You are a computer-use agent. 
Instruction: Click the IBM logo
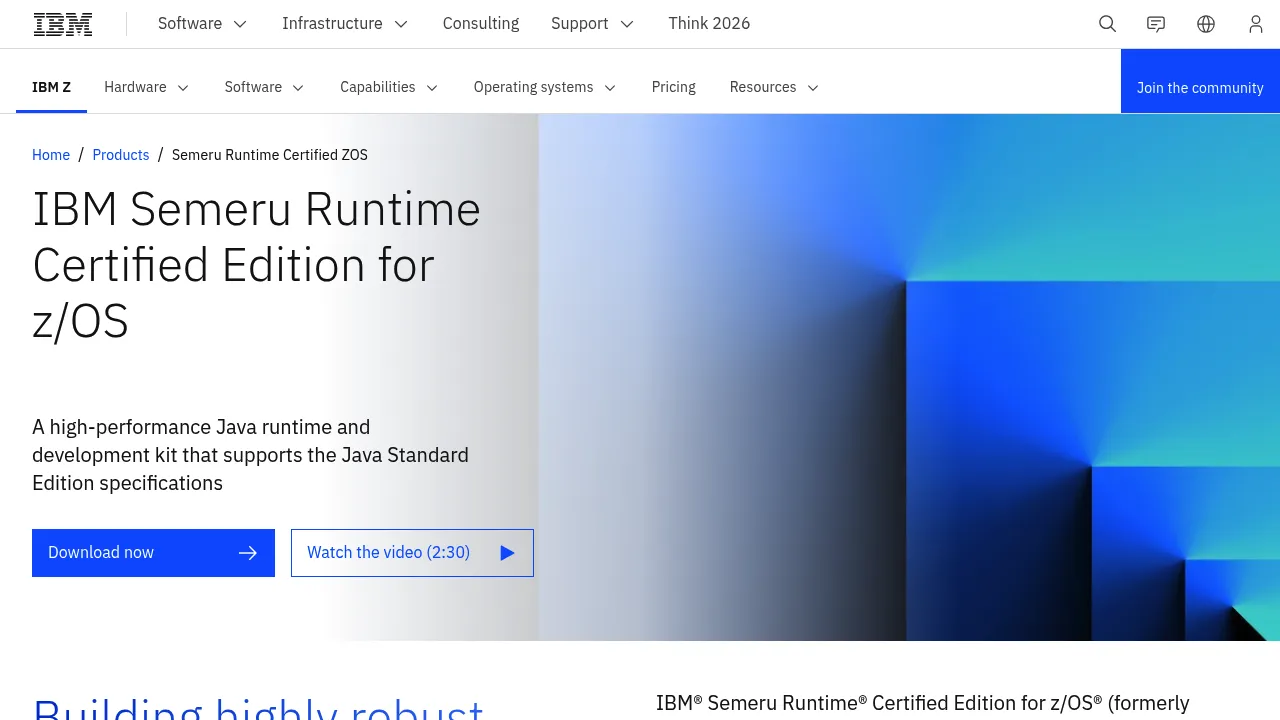63,24
